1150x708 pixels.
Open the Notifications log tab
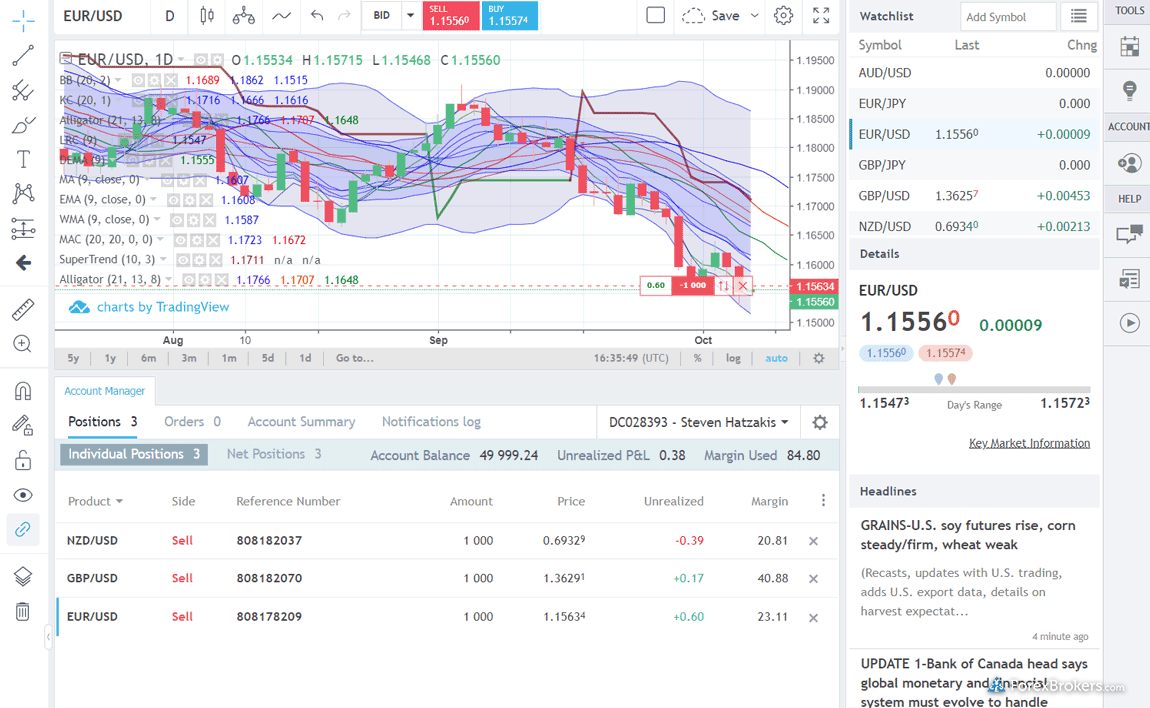pyautogui.click(x=431, y=422)
